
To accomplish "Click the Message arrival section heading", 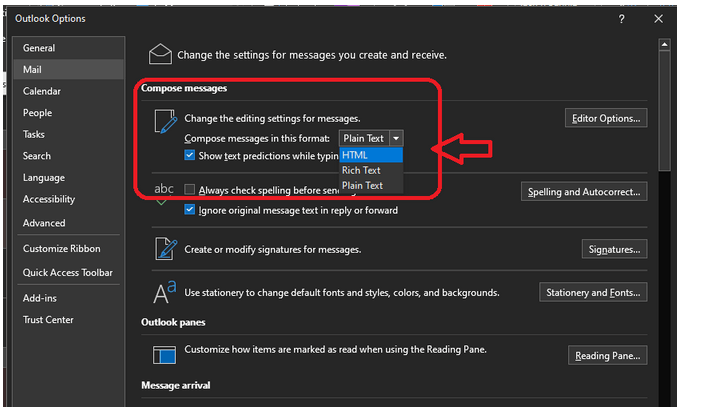I will click(x=176, y=385).
